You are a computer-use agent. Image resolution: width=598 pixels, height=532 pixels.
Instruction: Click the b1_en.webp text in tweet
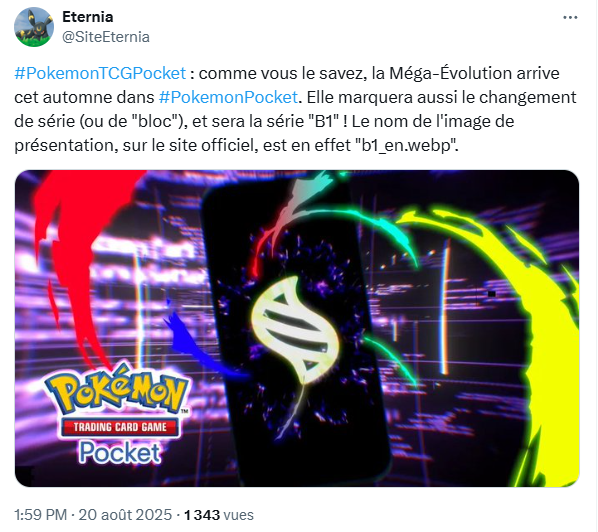coord(407,145)
